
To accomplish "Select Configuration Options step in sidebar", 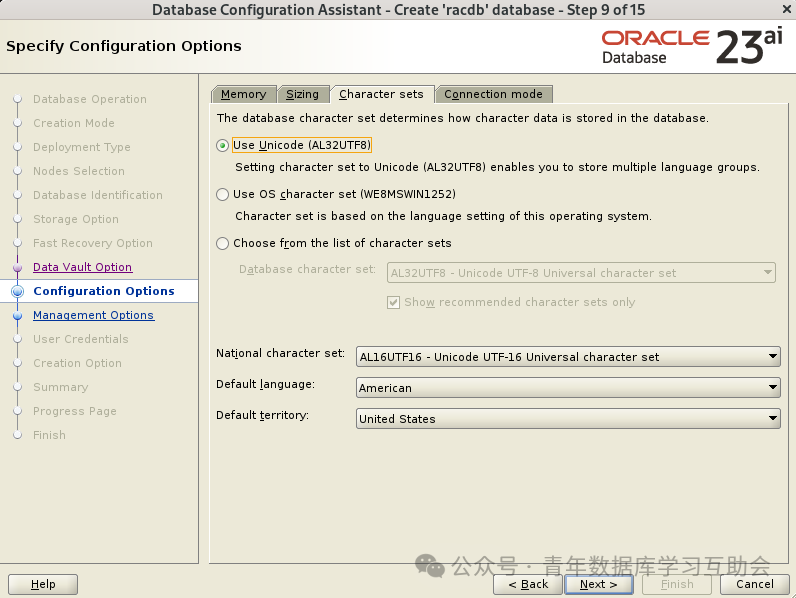I will pyautogui.click(x=104, y=291).
